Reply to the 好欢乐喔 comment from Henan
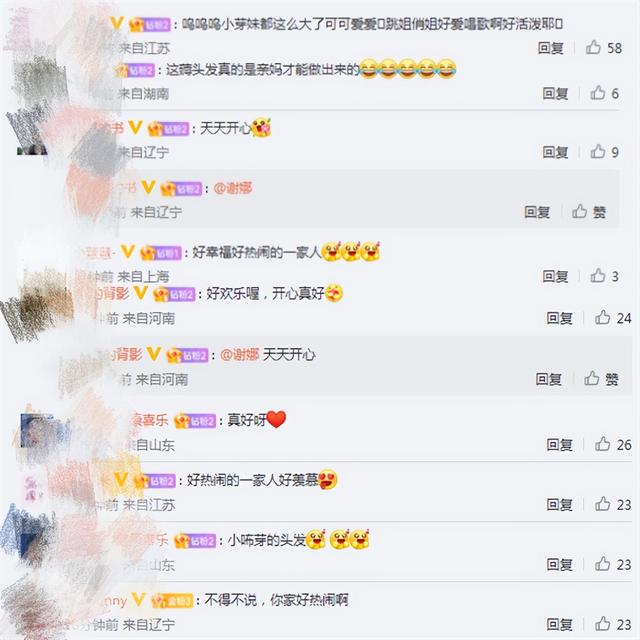 tap(560, 318)
